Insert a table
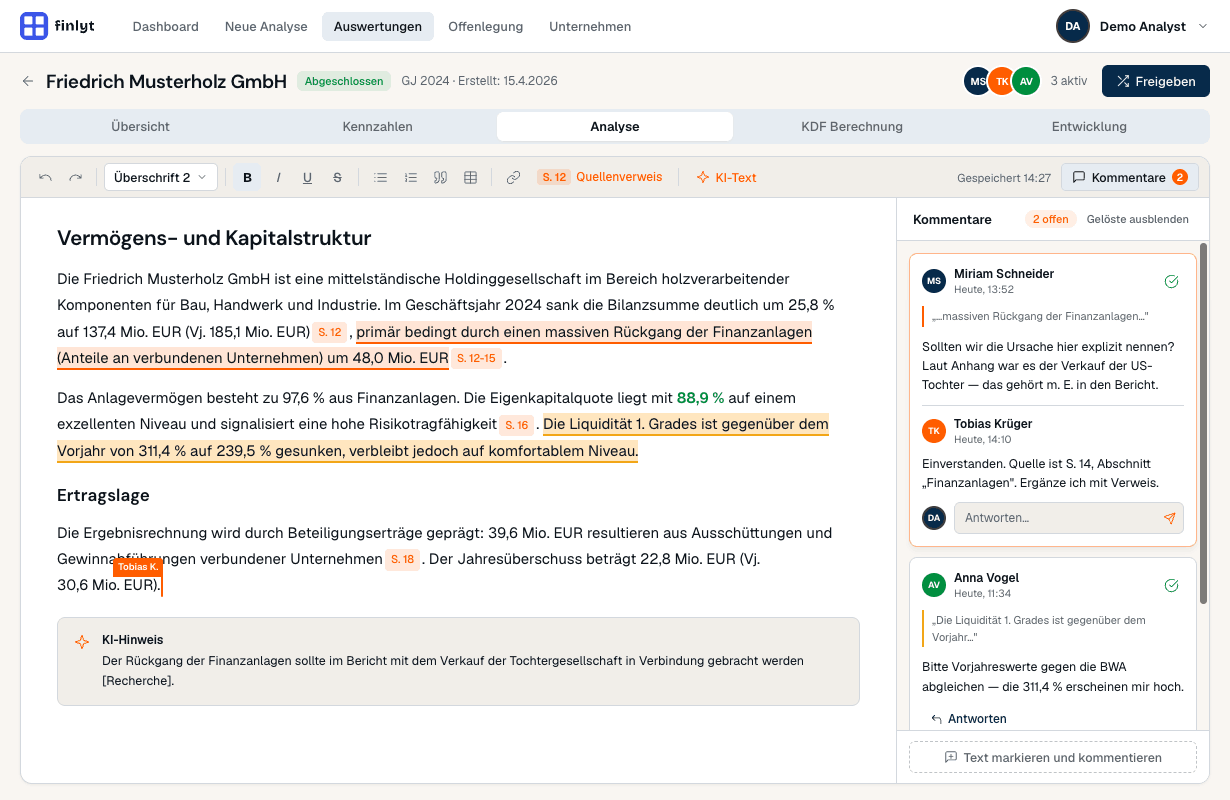This screenshot has height=800, width=1230. point(470,177)
